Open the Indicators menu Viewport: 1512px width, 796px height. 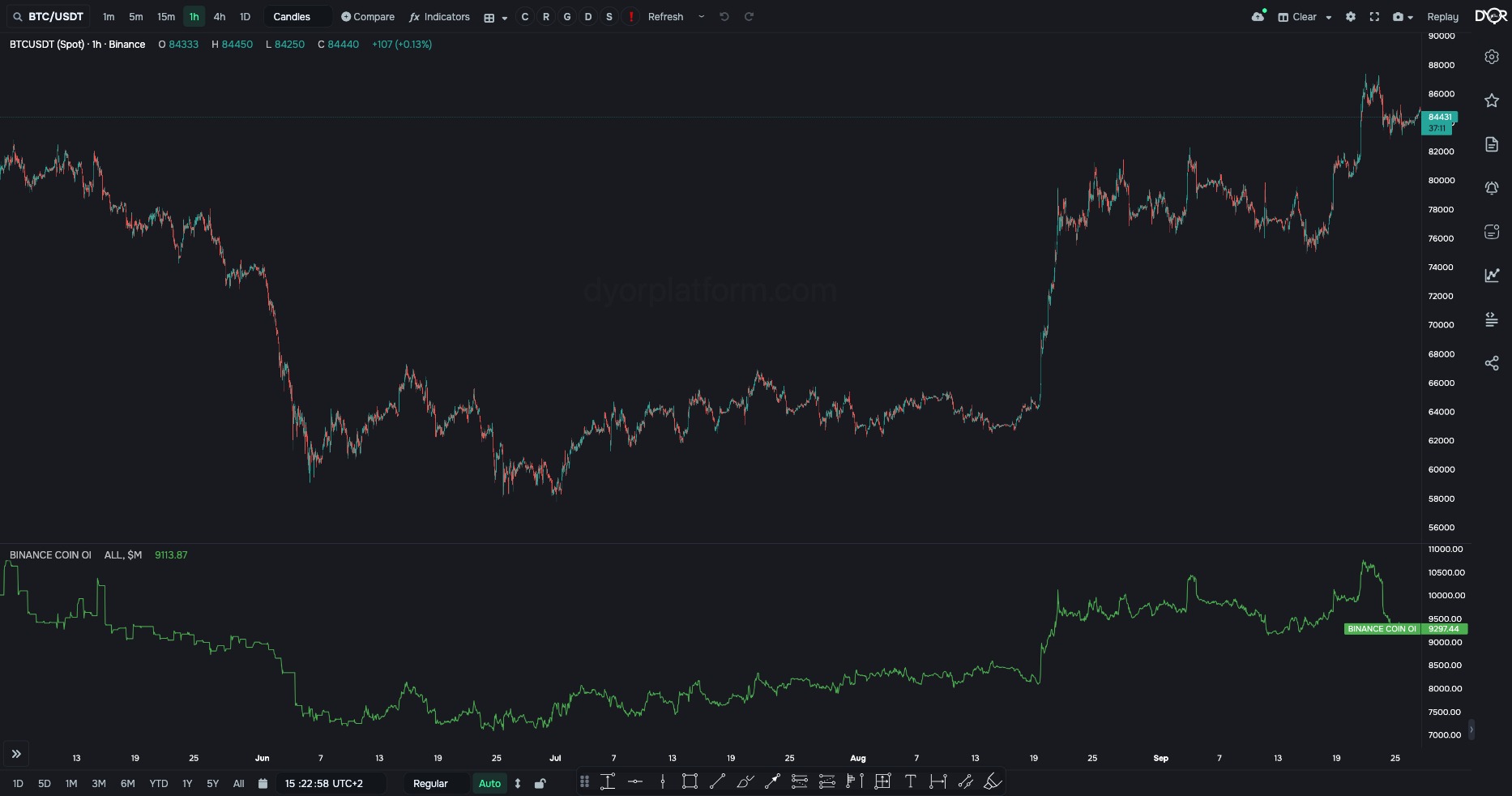click(440, 16)
